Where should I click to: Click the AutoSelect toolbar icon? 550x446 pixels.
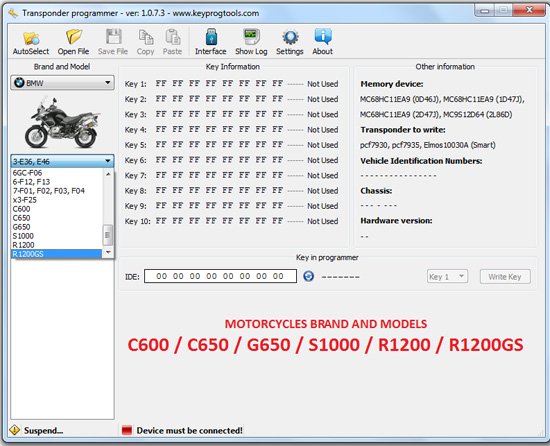tap(31, 42)
